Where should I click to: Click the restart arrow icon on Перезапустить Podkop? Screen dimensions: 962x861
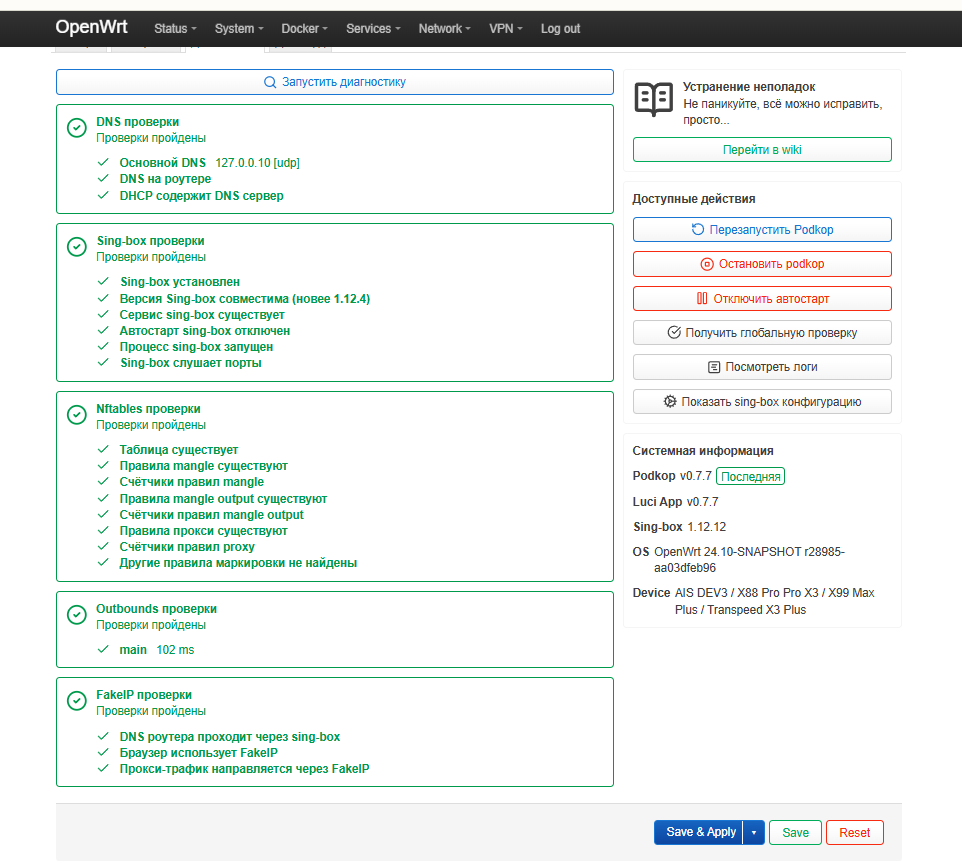(698, 230)
